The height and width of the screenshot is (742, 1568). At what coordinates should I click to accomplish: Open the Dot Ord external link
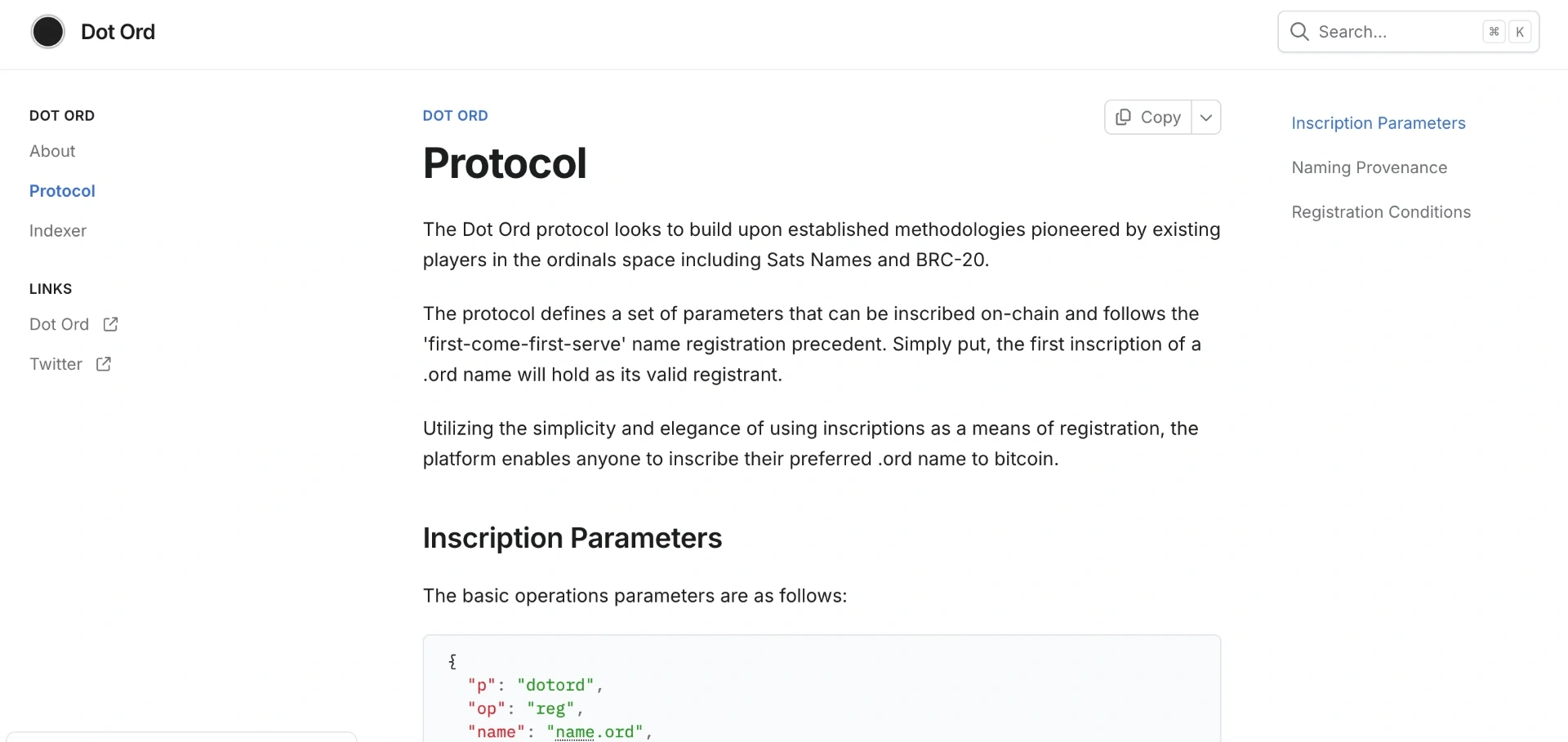tap(60, 325)
